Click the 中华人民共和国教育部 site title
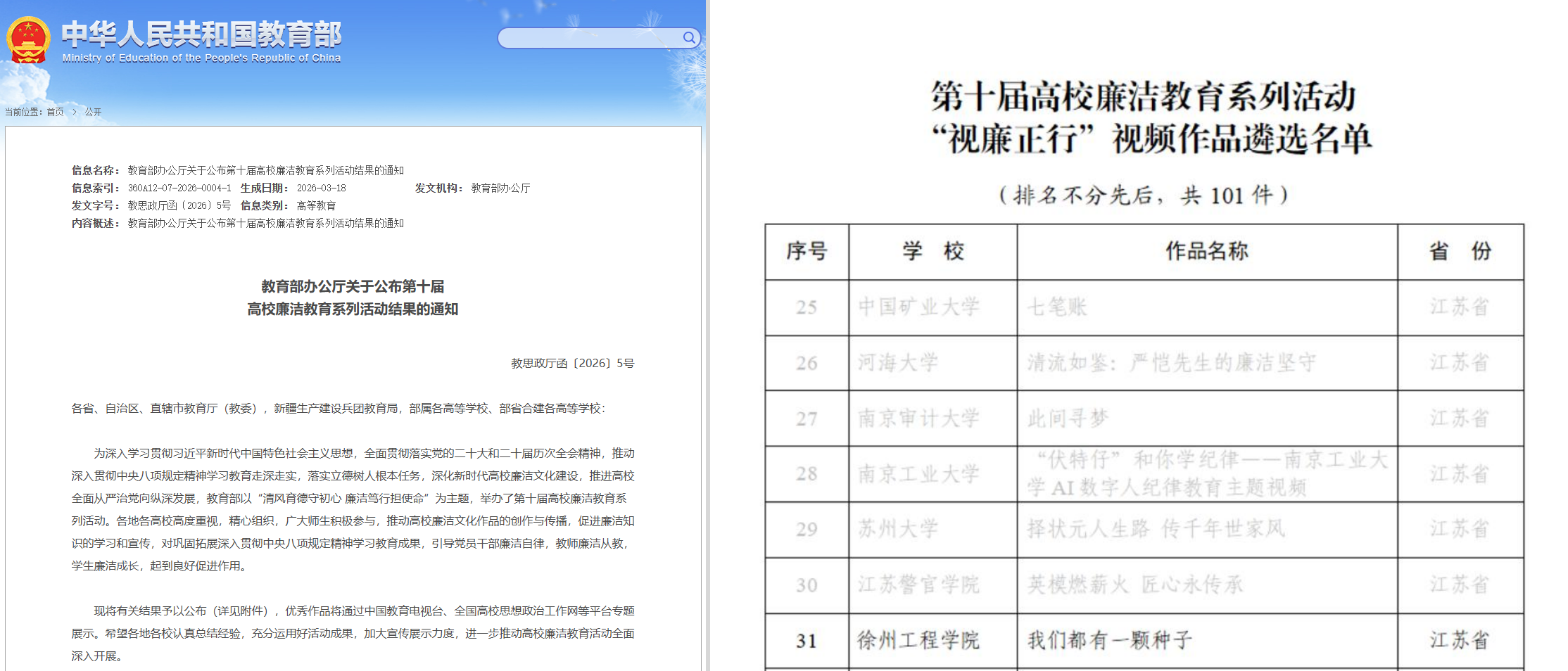1568x671 pixels. point(201,34)
